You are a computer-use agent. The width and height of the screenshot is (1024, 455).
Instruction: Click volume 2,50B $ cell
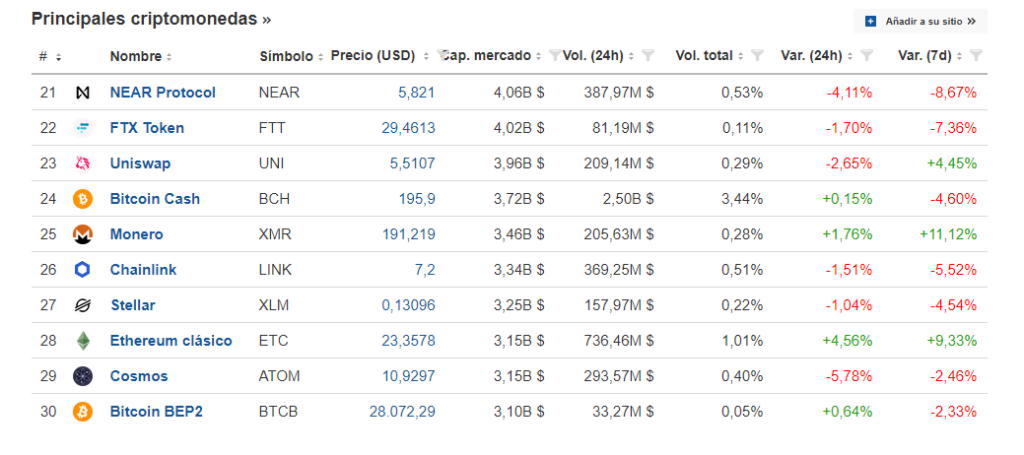tap(628, 198)
